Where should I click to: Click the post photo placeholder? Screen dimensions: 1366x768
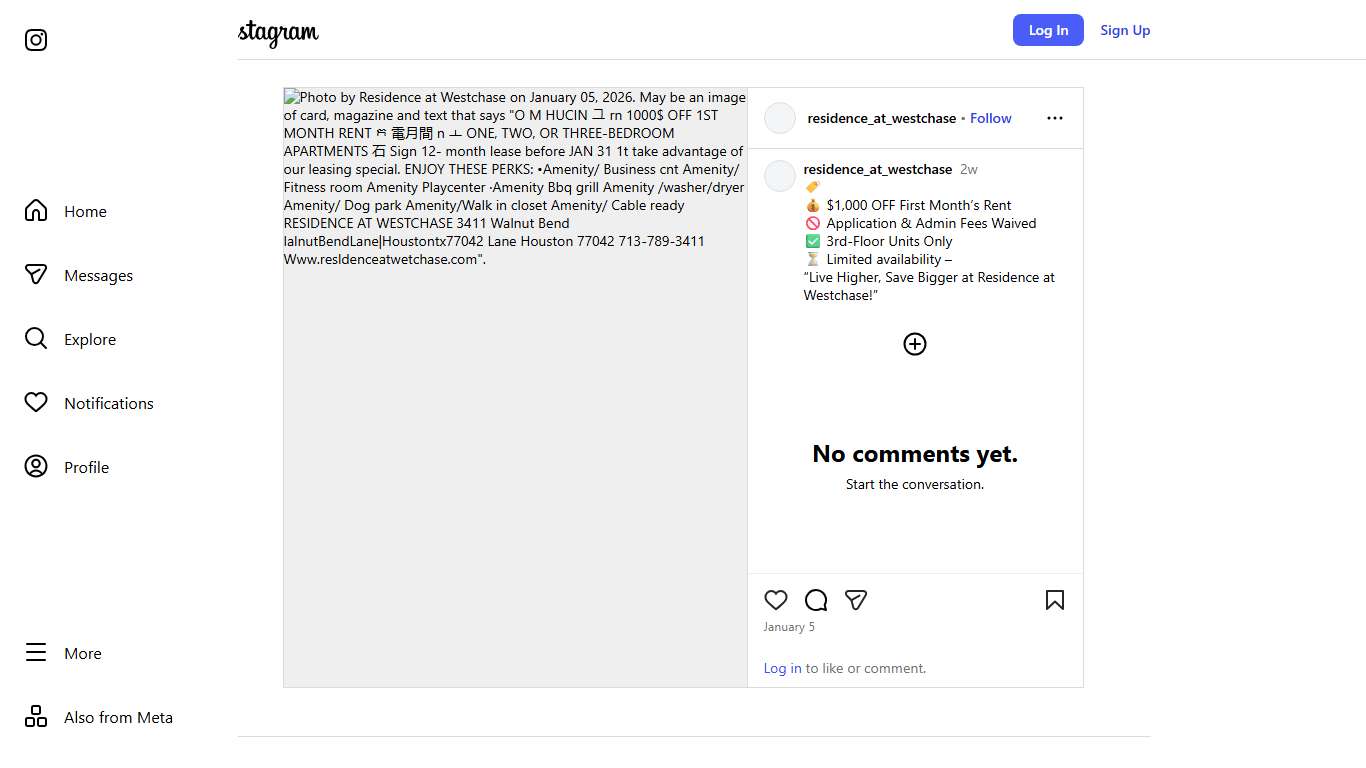[x=515, y=450]
